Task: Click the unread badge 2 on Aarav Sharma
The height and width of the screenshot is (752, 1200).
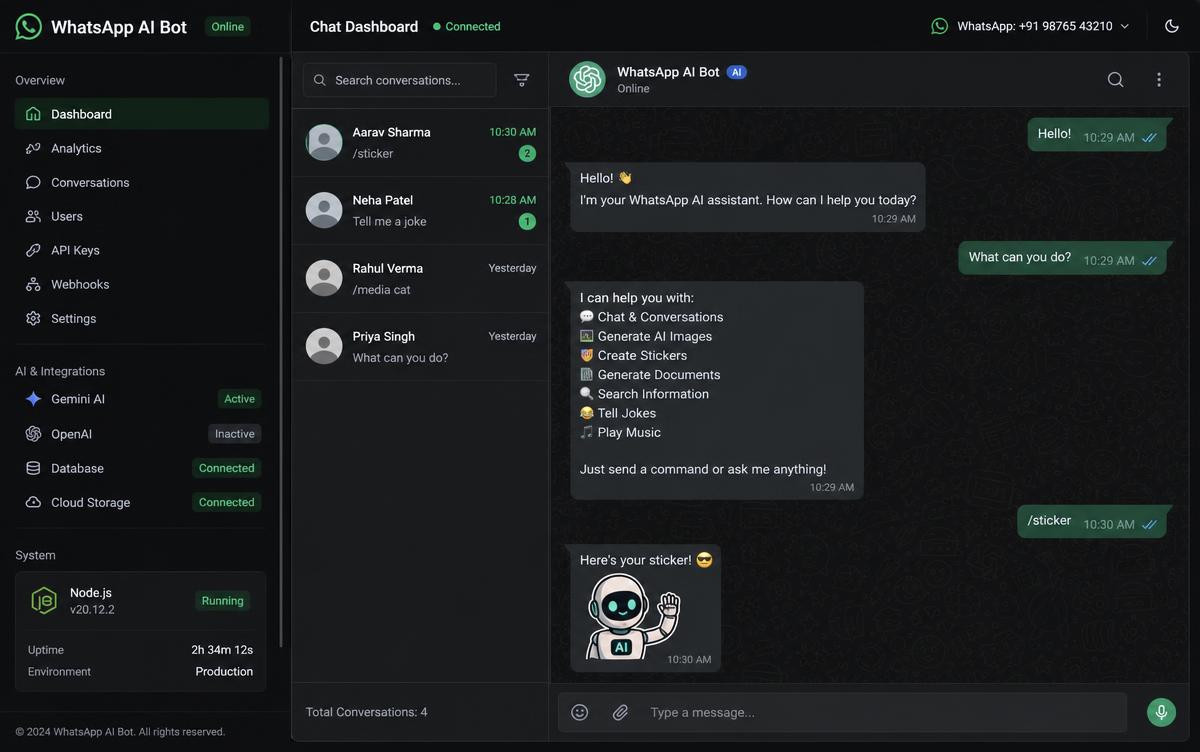Action: click(527, 154)
